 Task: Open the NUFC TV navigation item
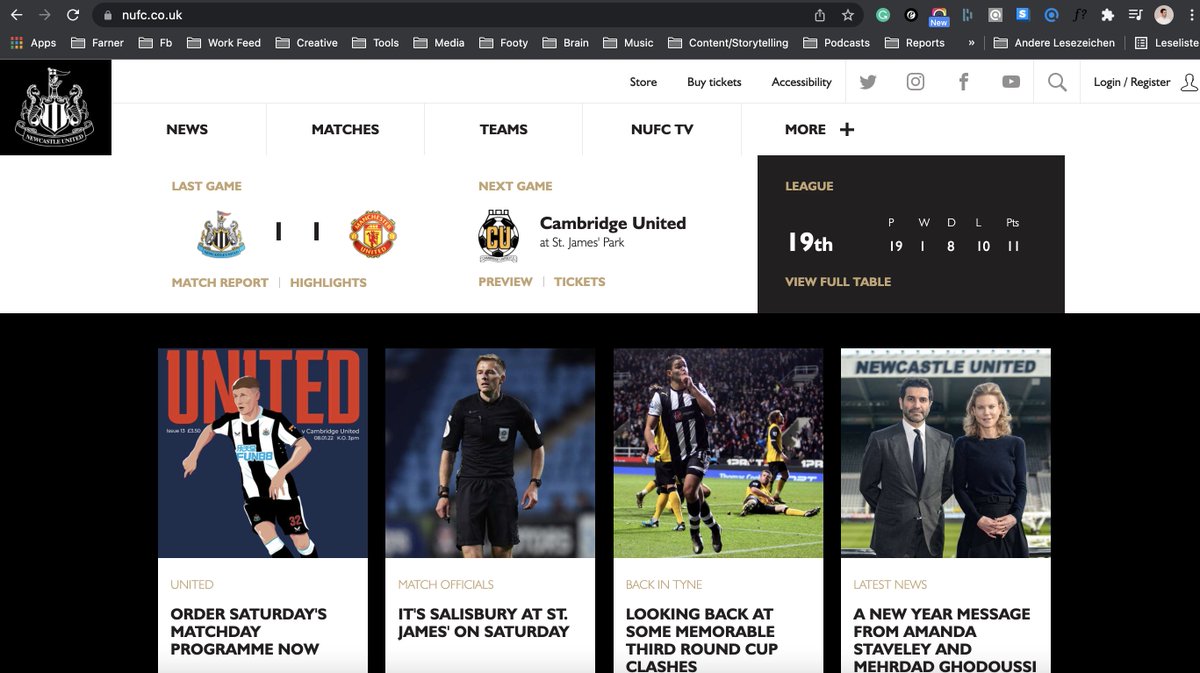tap(662, 129)
